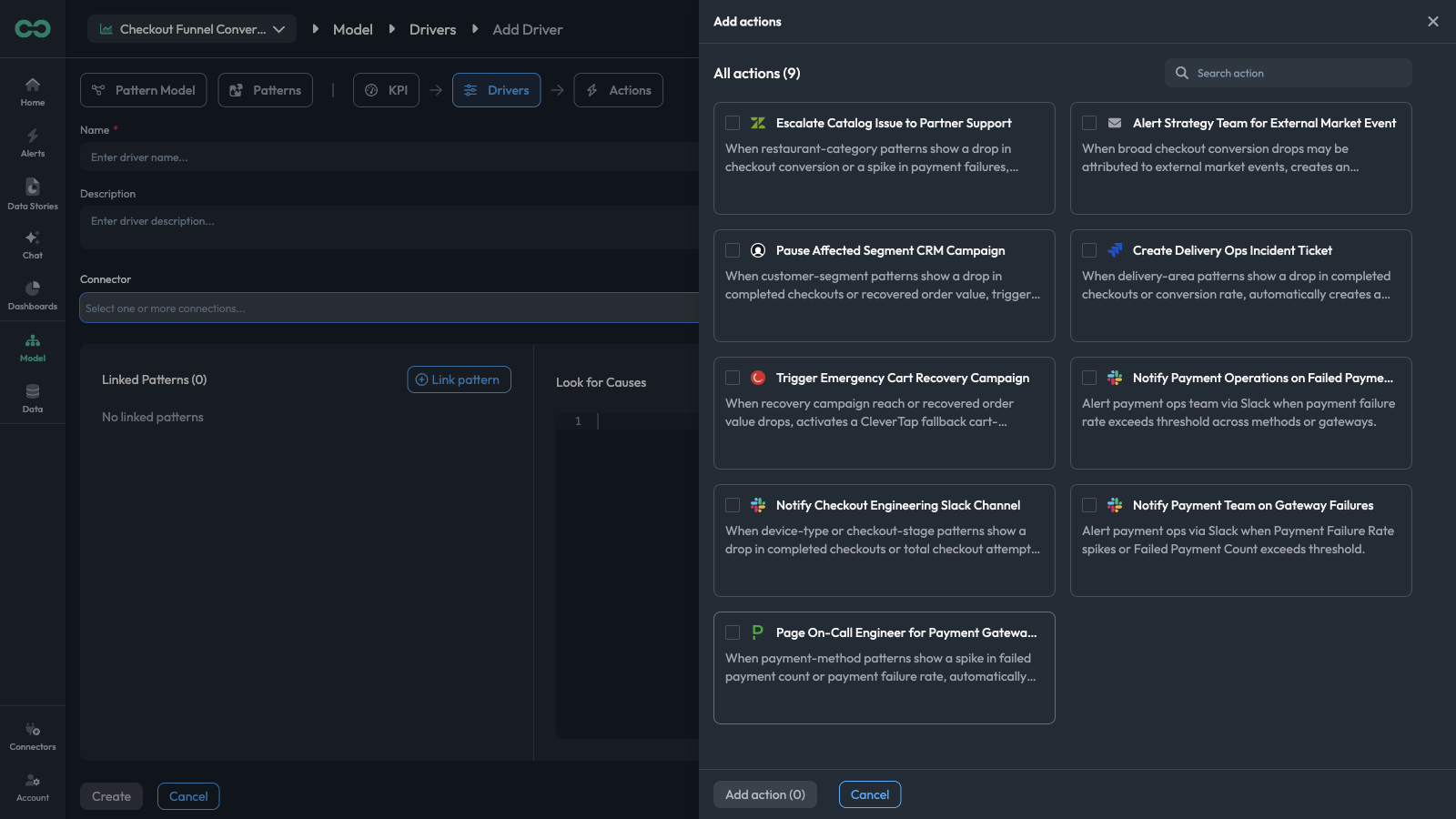Click Jira icon on Create Delivery Ops Incident Ticket
The height and width of the screenshot is (819, 1456).
[1115, 250]
